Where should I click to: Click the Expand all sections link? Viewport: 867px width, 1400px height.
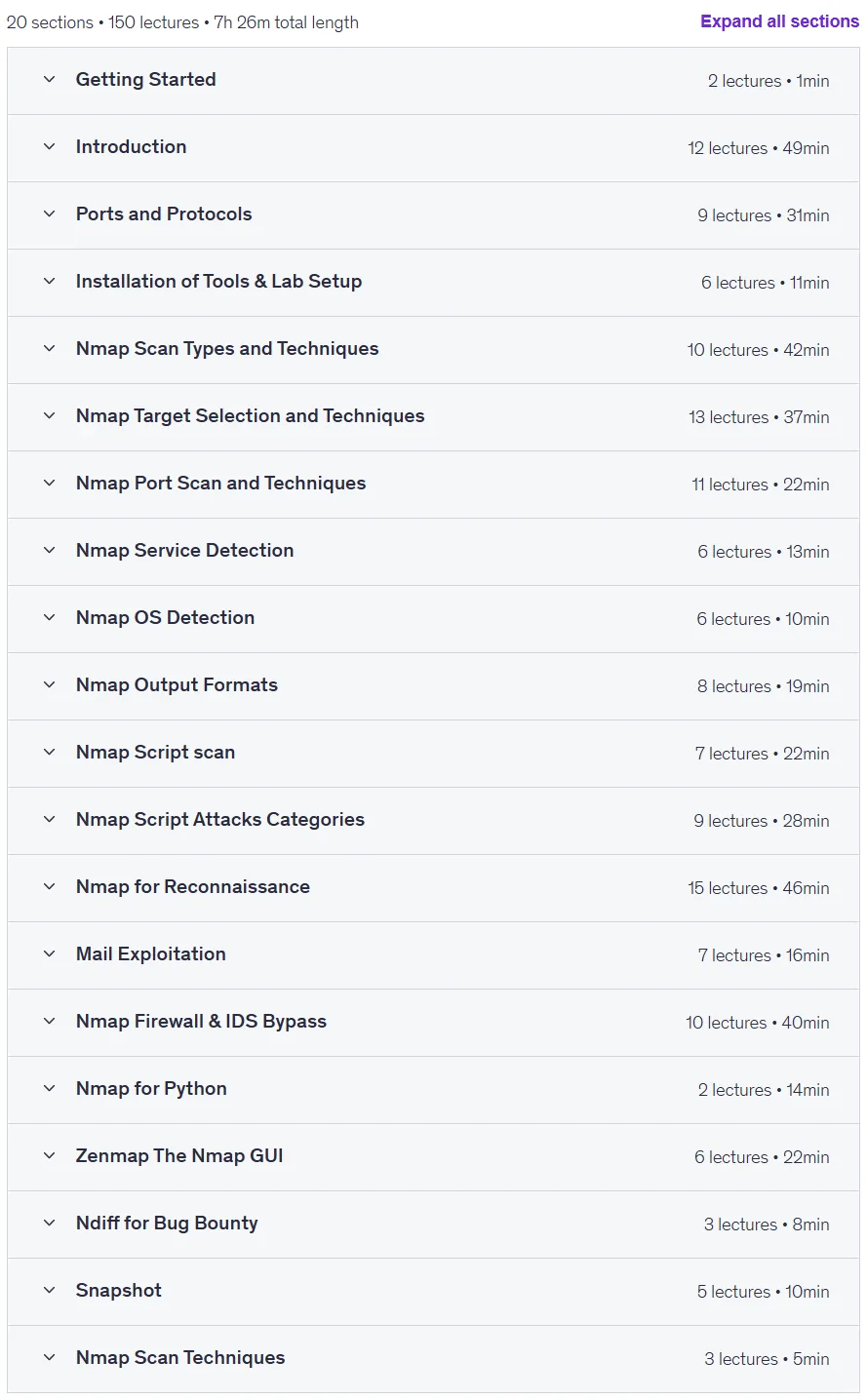779,21
